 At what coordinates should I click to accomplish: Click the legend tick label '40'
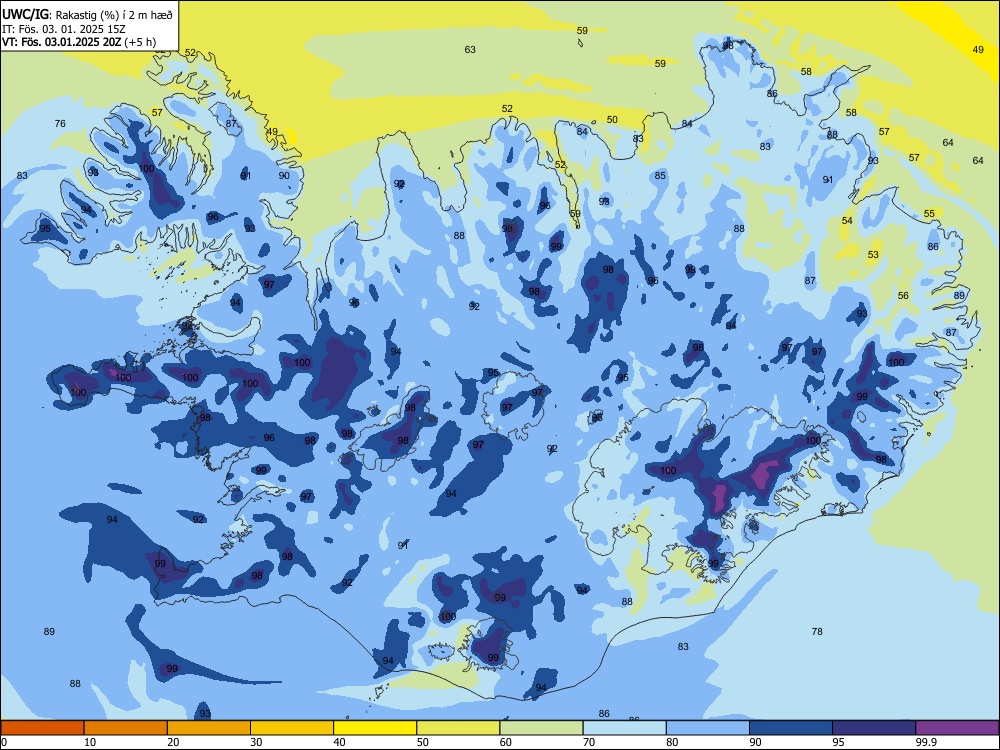339,742
